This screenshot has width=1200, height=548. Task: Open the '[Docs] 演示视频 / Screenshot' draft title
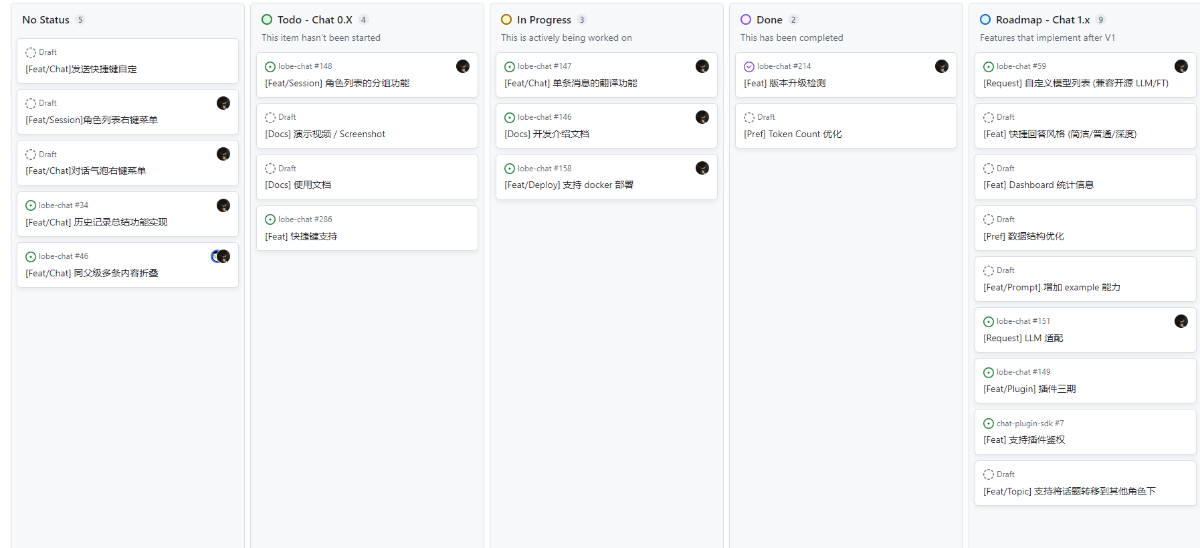point(325,134)
